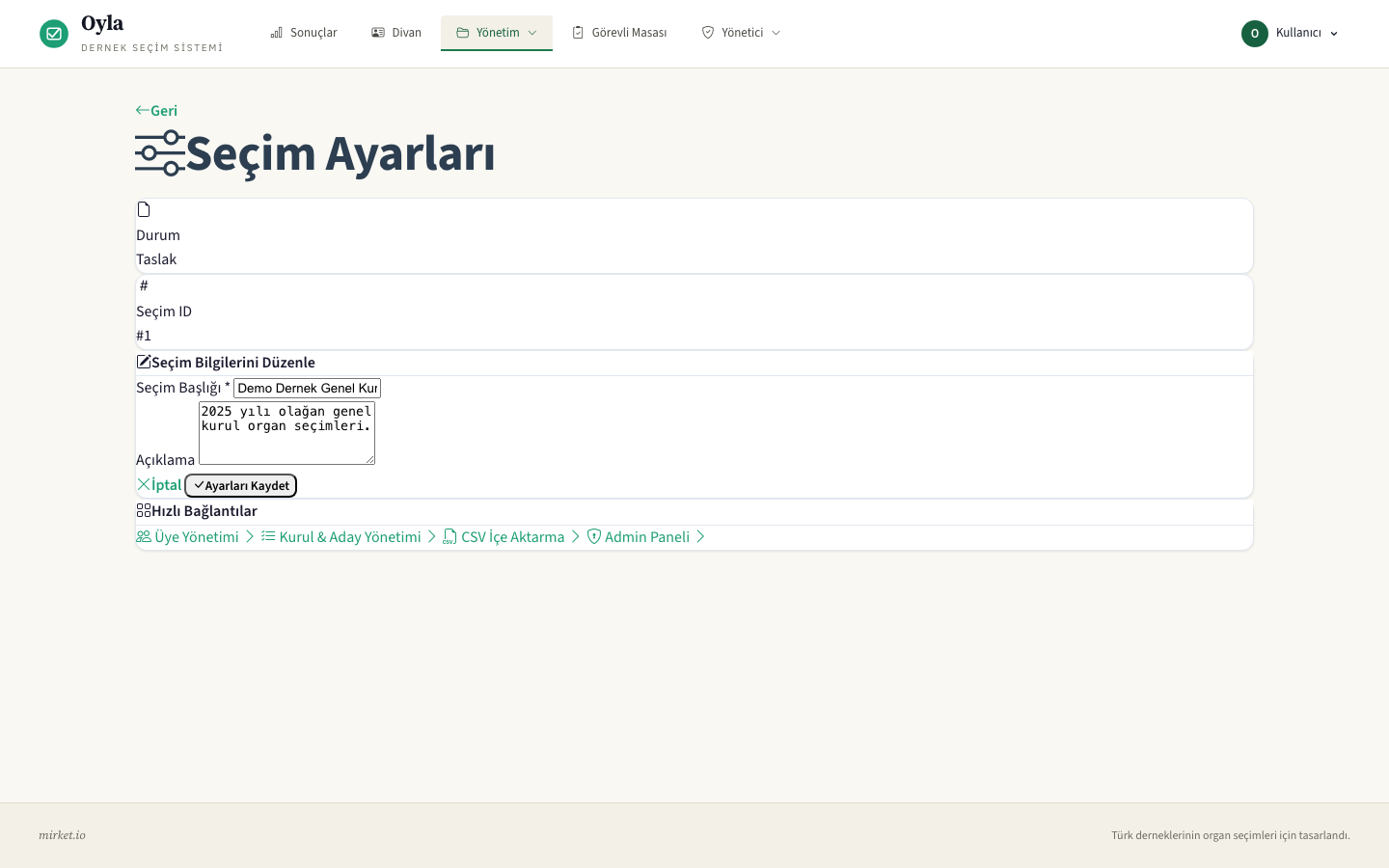Click the user avatar circle 'O'

coord(1255,33)
